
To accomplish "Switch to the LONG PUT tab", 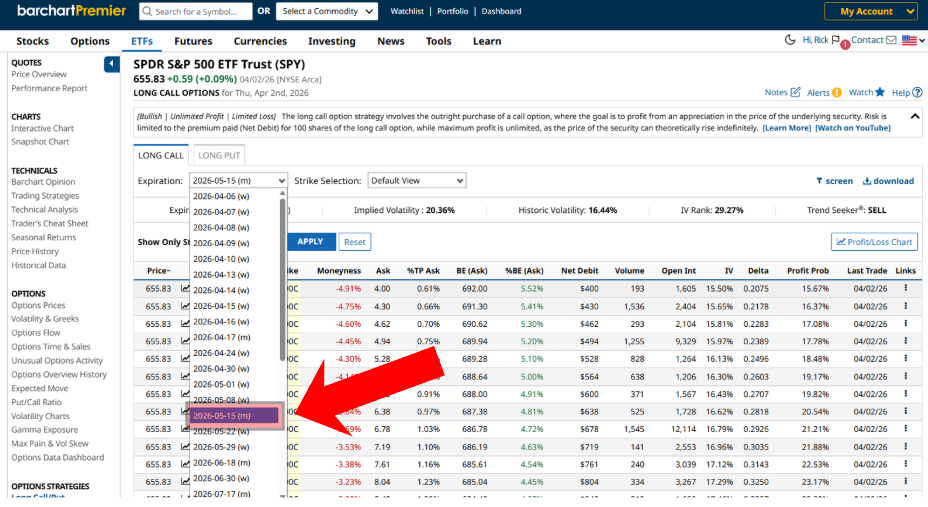I will 218,155.
